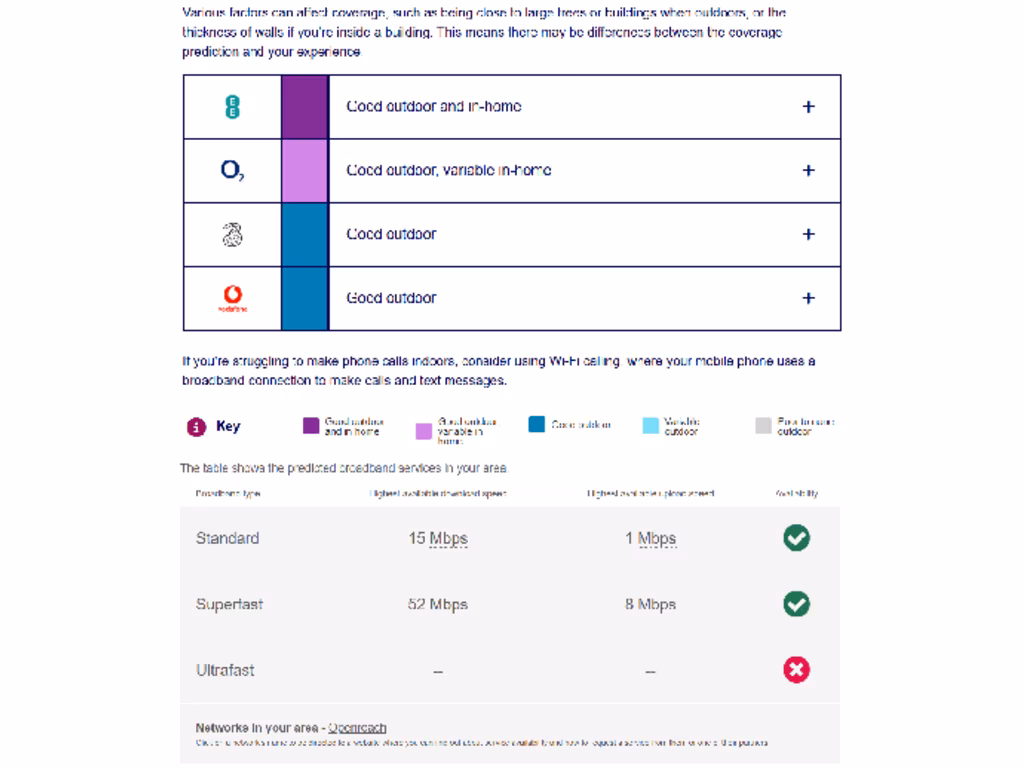The image size is (1024, 768).
Task: Click the light purple O2 coverage swatch
Action: [x=304, y=171]
